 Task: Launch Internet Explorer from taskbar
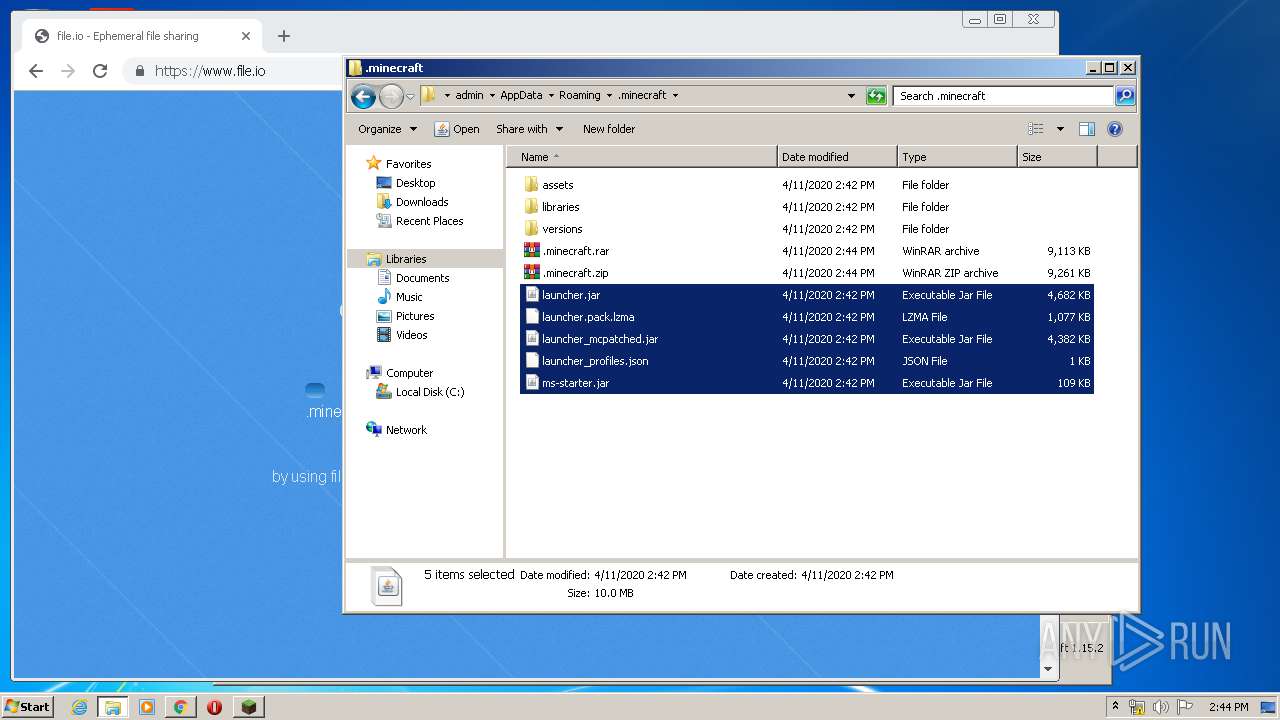[x=79, y=707]
